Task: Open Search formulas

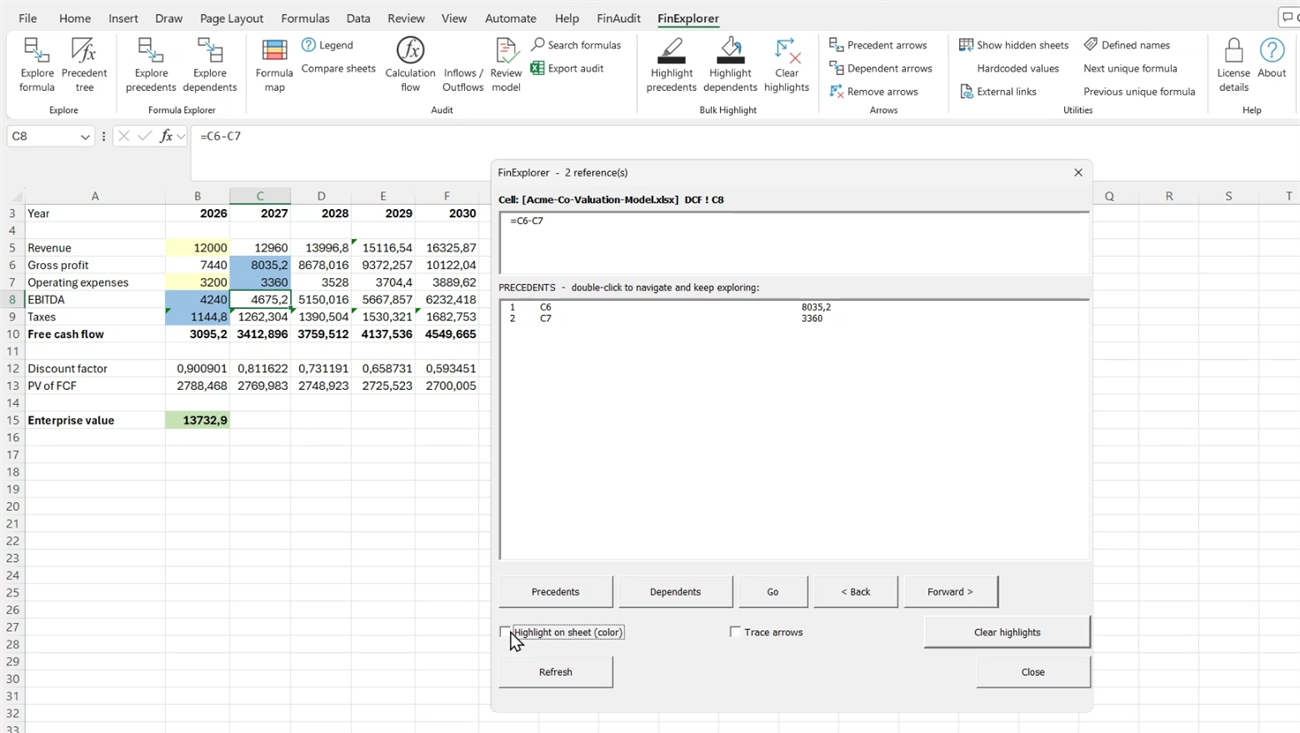Action: (x=576, y=45)
